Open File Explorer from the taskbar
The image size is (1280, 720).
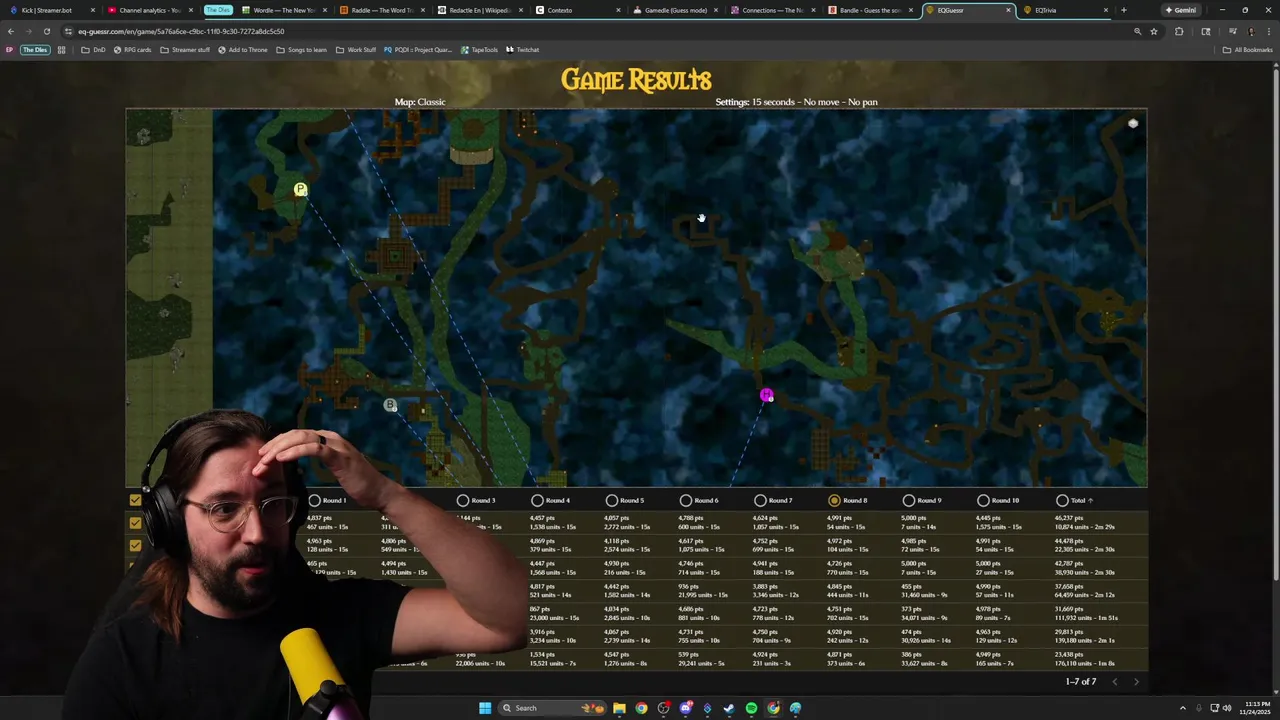[619, 708]
